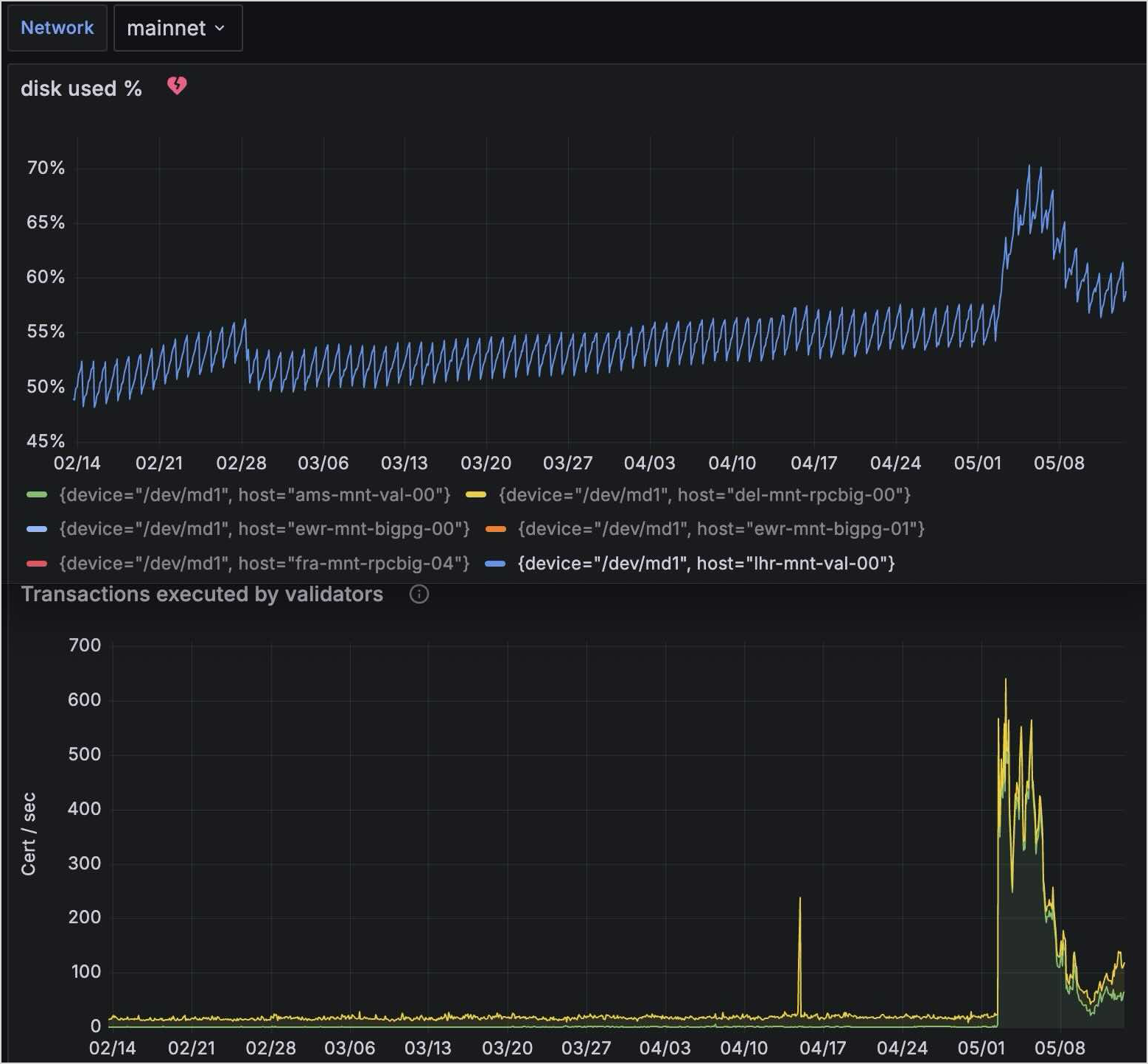Viewport: 1148px width, 1064px height.
Task: Open the disk used % panel menu
Action: [x=81, y=88]
